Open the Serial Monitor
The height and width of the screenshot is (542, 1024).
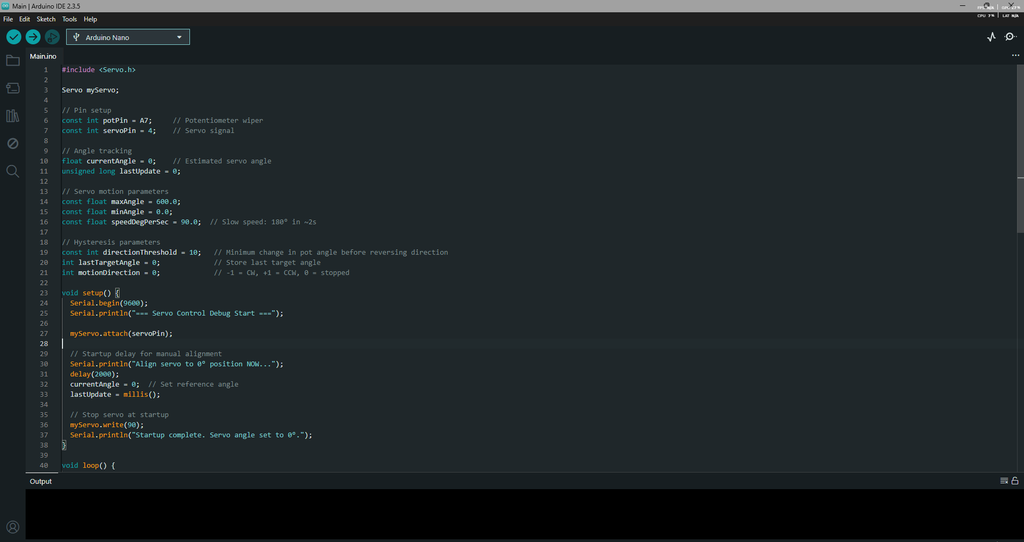coord(1010,37)
